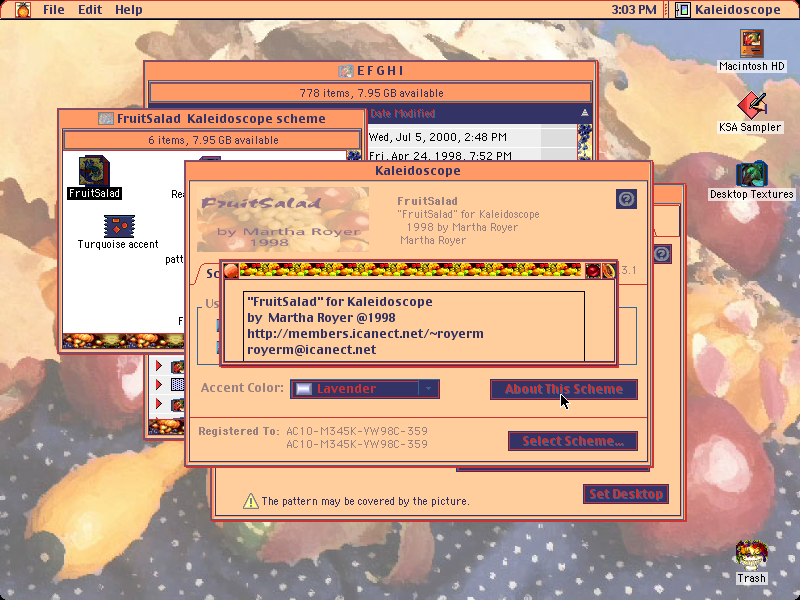Click "778 items, 7.95 GB available" header

click(x=371, y=93)
